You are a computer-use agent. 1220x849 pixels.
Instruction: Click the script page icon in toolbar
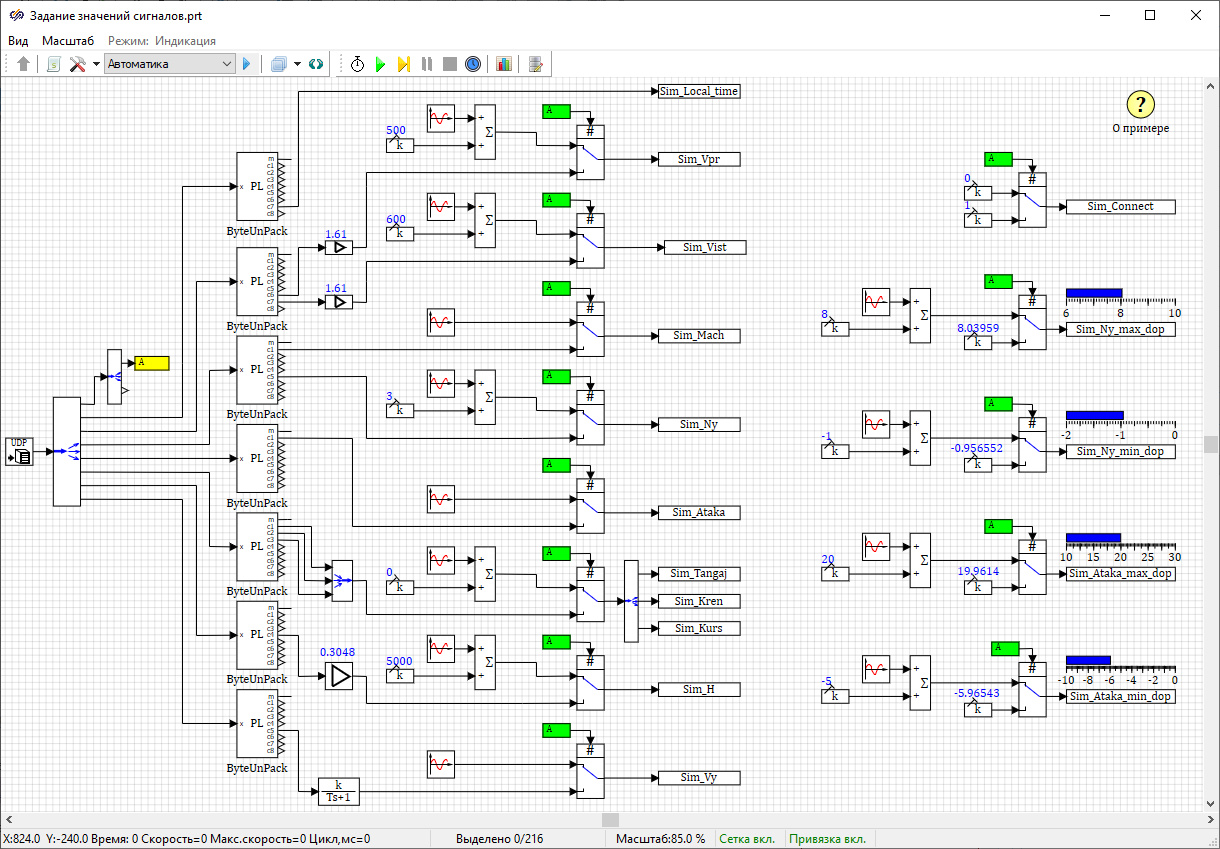[53, 64]
